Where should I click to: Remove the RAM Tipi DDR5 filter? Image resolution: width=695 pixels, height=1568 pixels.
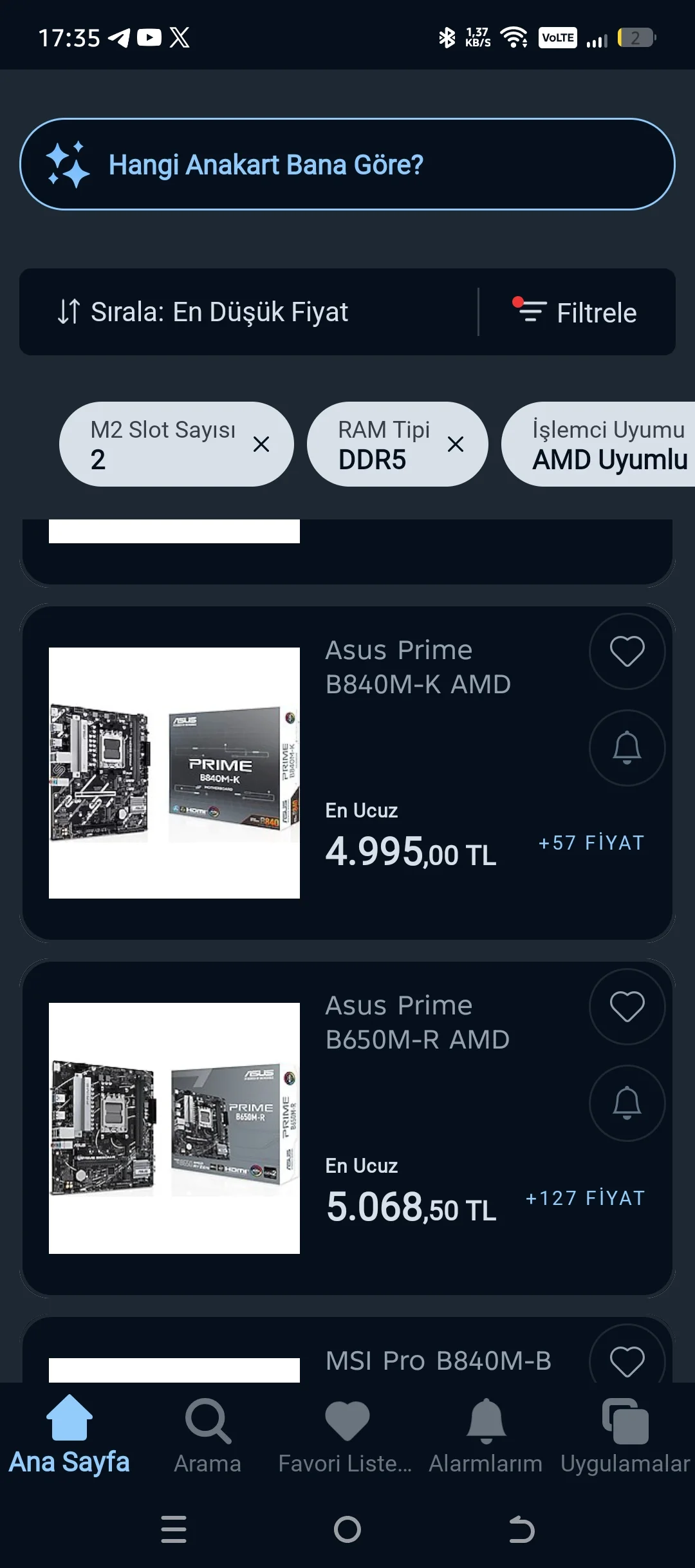point(456,444)
